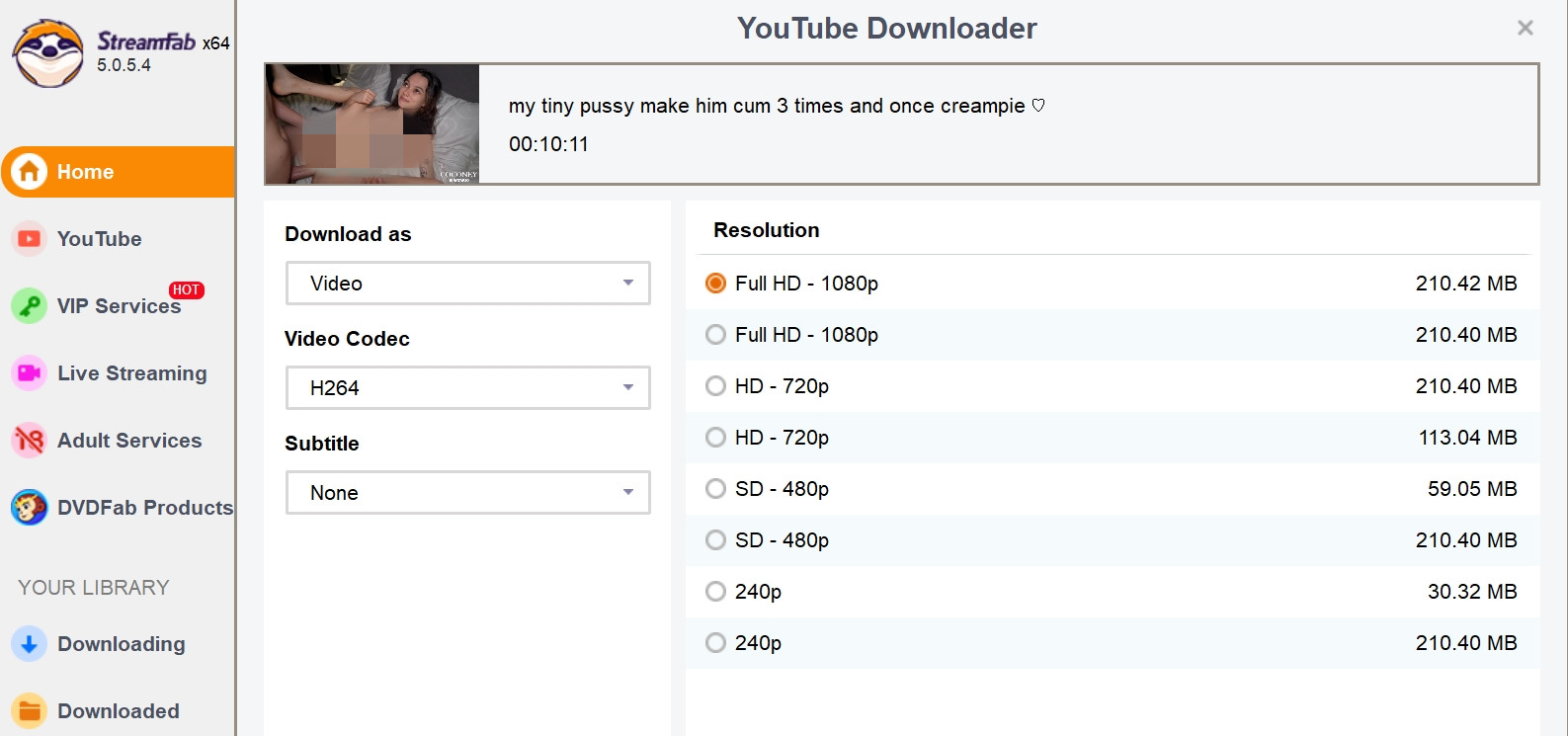Open the Video Codec H264 dropdown
This screenshot has height=736, width=1568.
(468, 388)
